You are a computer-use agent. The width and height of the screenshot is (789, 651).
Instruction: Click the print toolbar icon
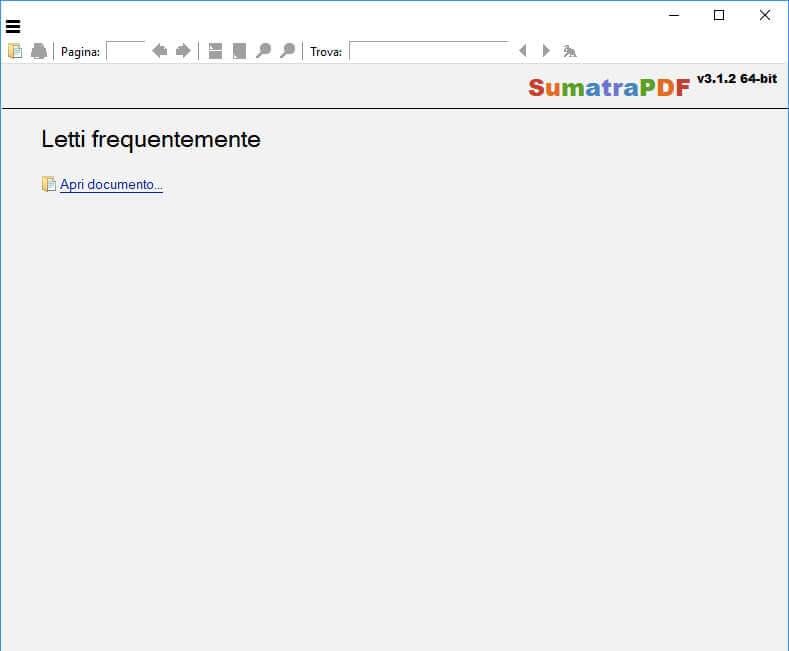pyautogui.click(x=39, y=51)
